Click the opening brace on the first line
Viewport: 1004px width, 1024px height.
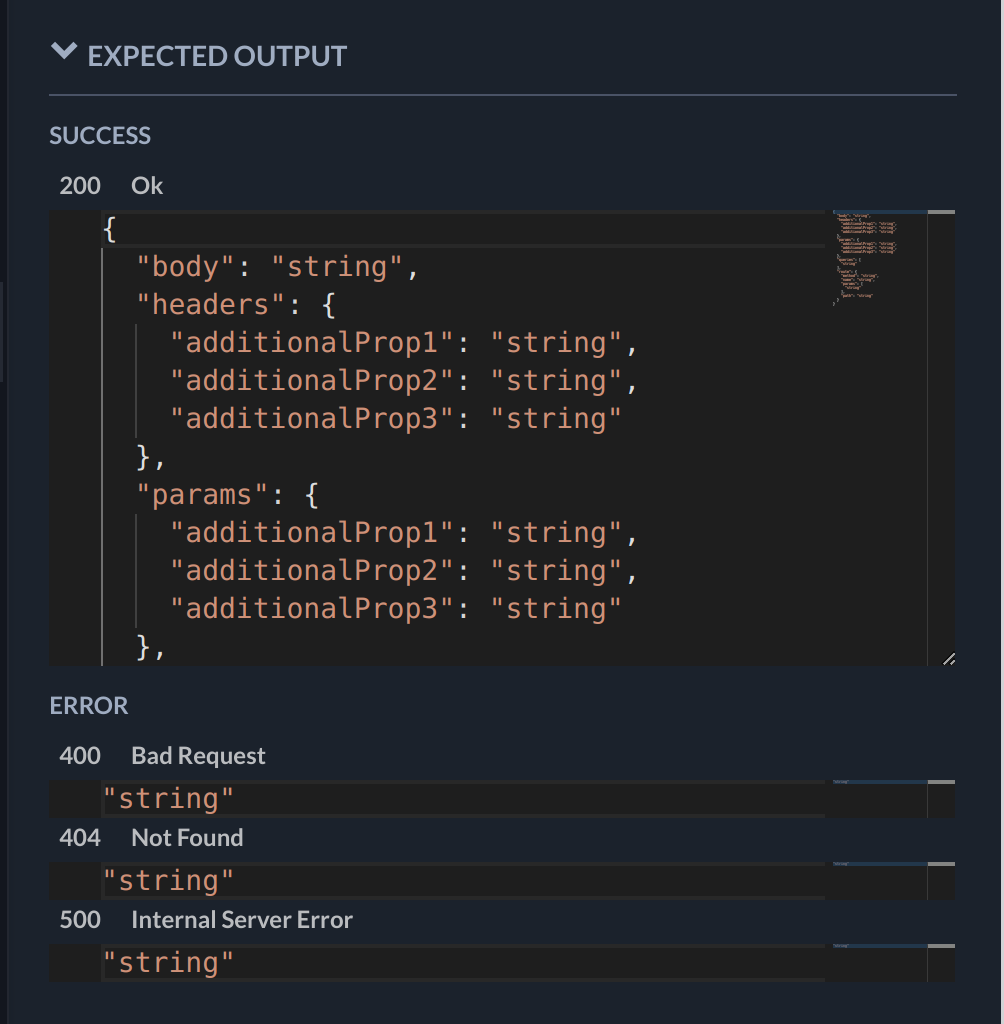(x=110, y=230)
